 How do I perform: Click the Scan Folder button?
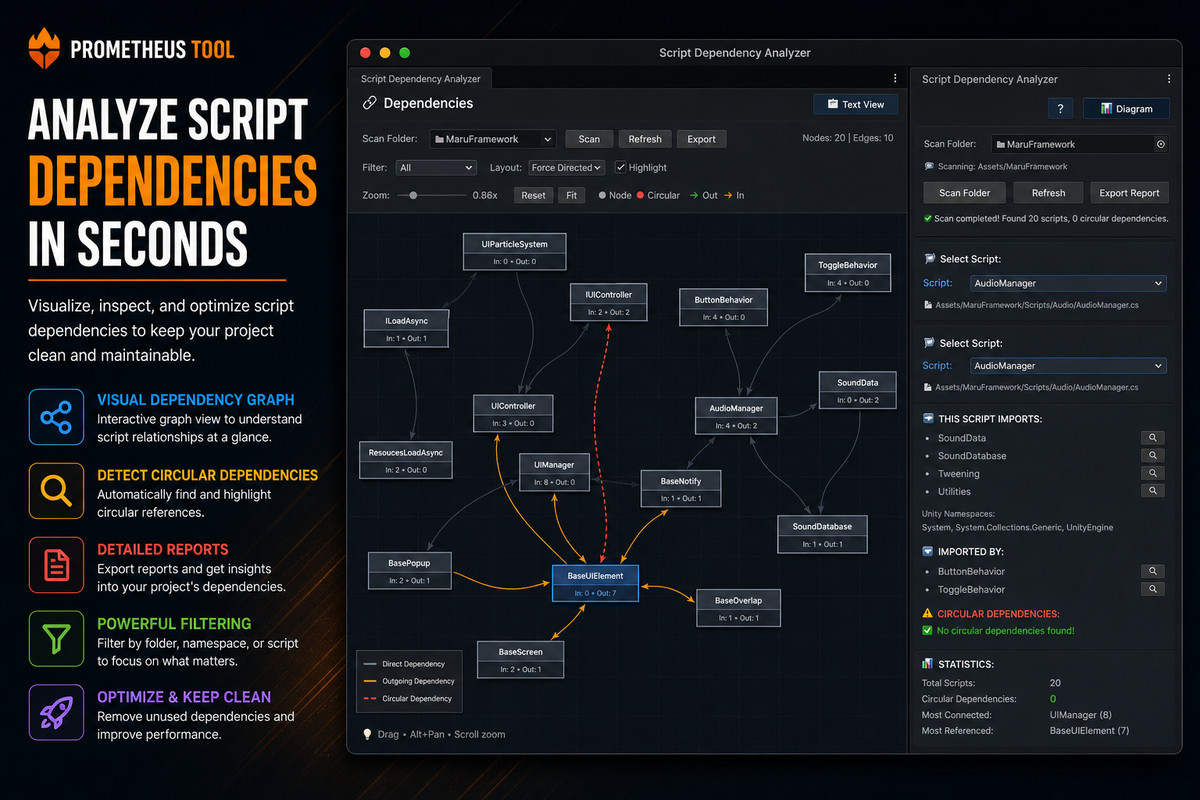(964, 193)
